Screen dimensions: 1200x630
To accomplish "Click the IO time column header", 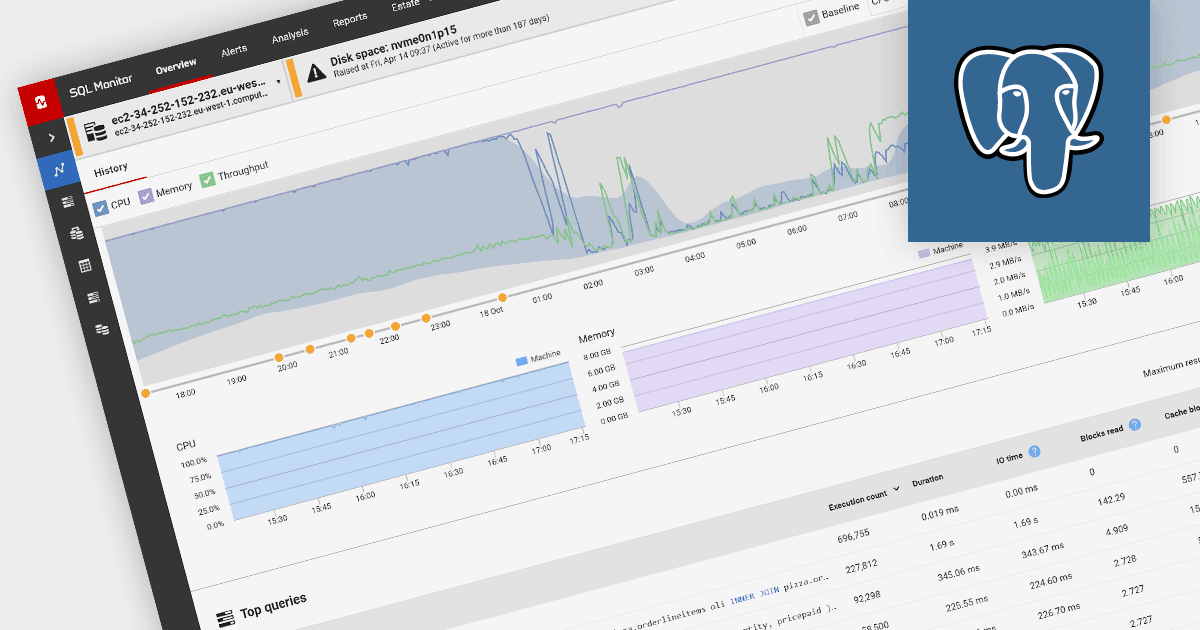I will point(1008,458).
